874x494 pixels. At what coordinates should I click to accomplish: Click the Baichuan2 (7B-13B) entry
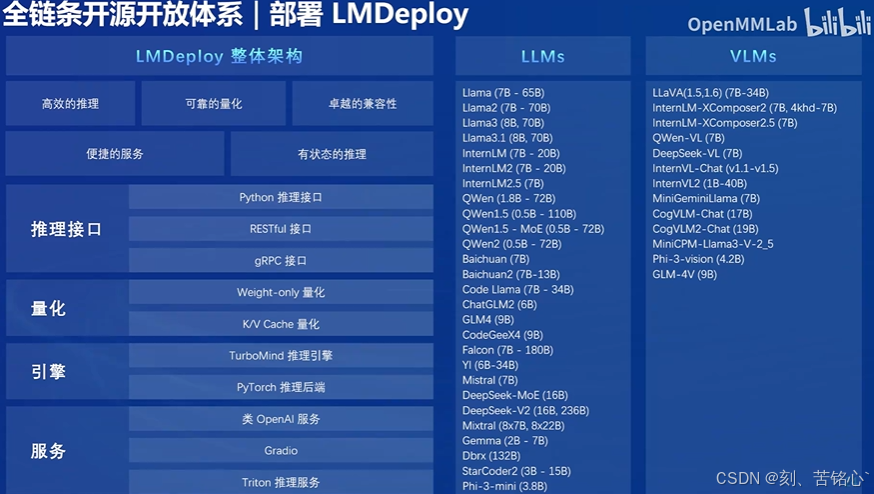pos(511,274)
